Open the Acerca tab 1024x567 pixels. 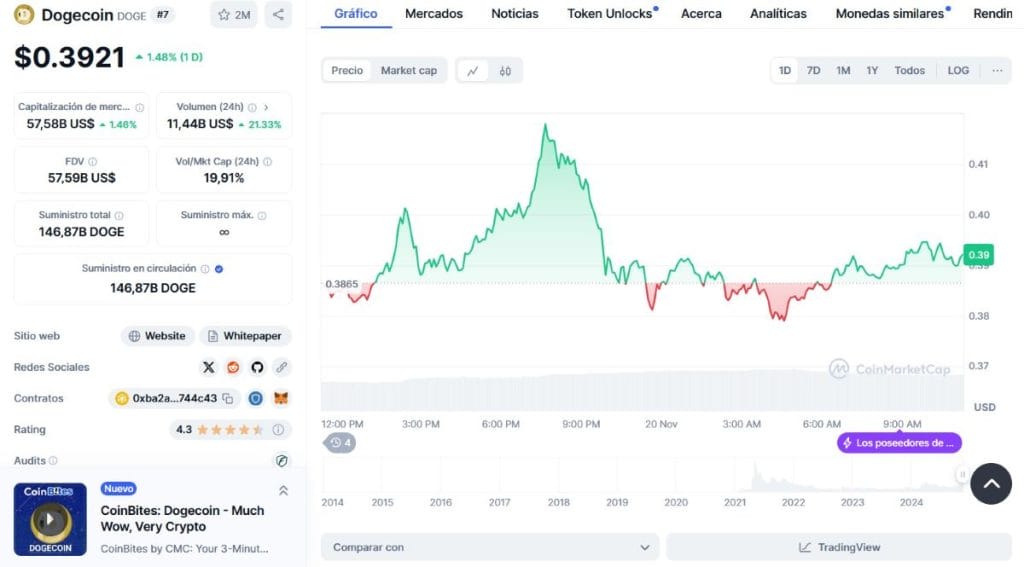(x=701, y=14)
